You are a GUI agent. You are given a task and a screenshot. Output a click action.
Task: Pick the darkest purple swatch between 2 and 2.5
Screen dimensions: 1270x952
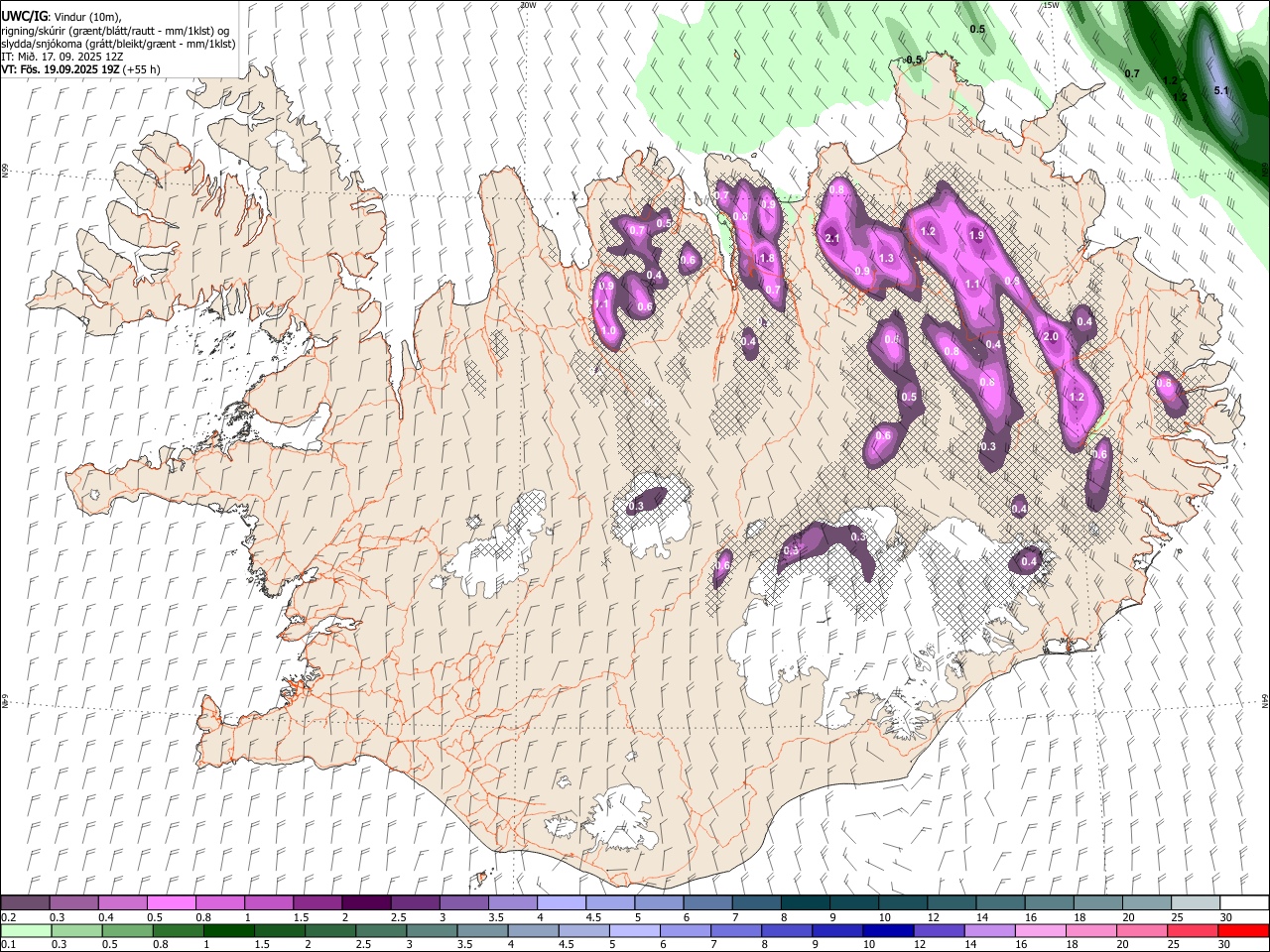click(x=366, y=903)
